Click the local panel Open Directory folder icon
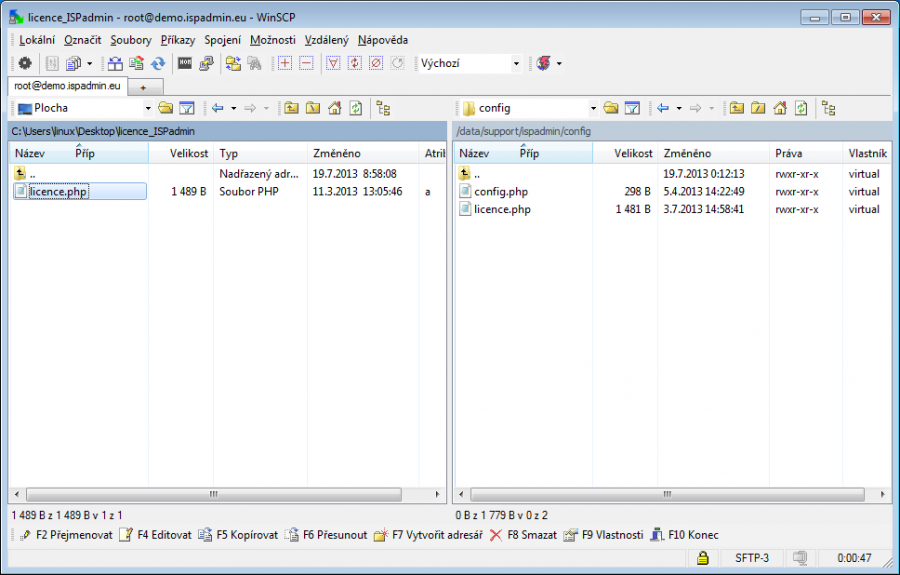This screenshot has height=575, width=900. 165,108
